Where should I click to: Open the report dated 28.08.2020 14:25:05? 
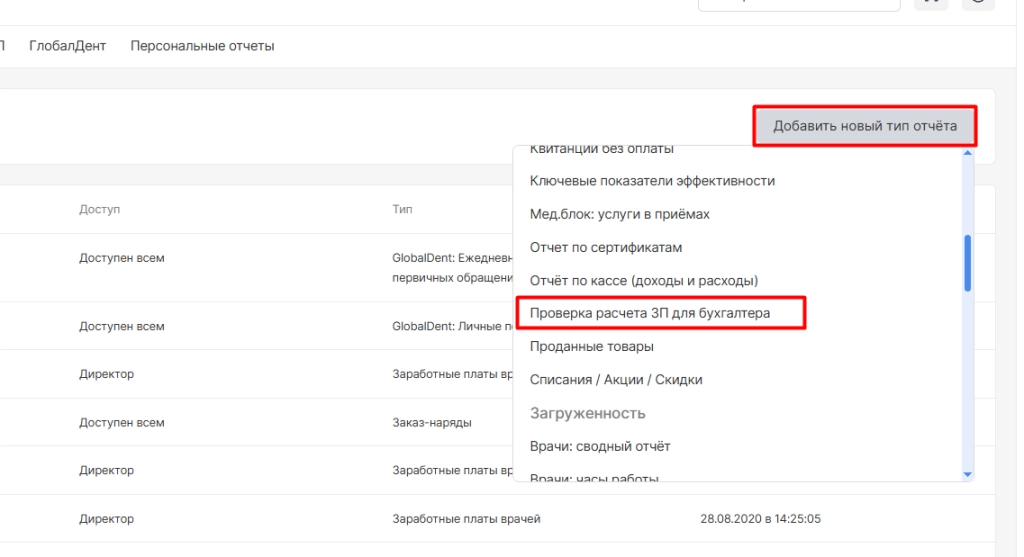pyautogui.click(x=760, y=519)
